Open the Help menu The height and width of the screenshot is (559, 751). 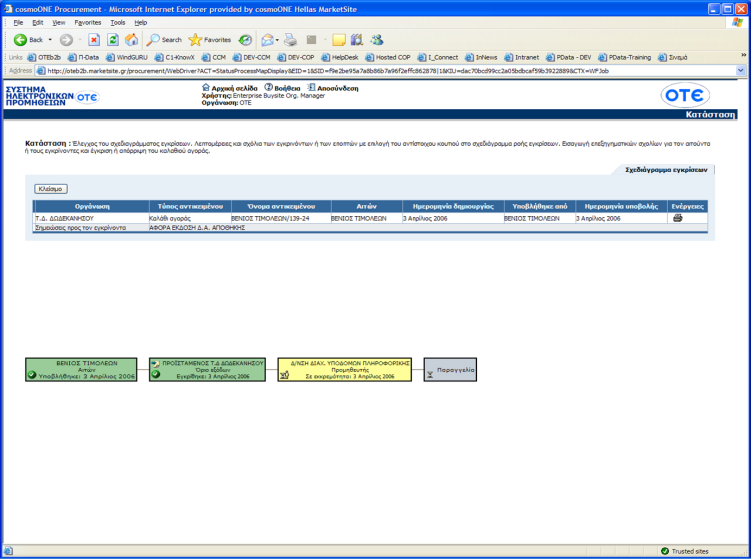tap(140, 23)
